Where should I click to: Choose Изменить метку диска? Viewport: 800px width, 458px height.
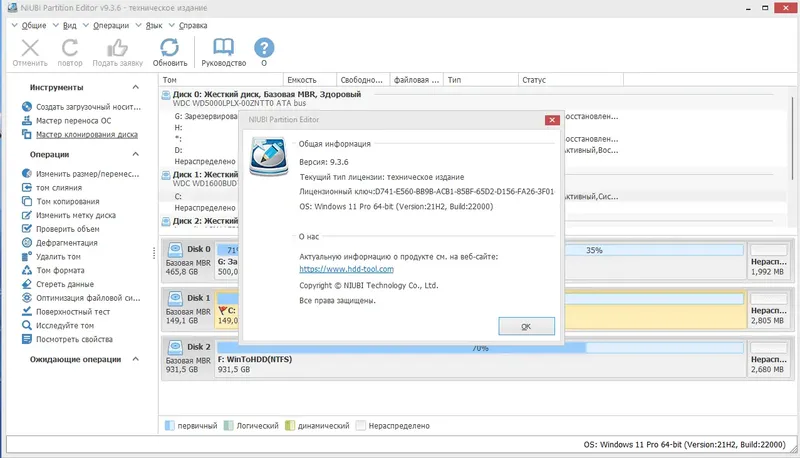(x=69, y=215)
